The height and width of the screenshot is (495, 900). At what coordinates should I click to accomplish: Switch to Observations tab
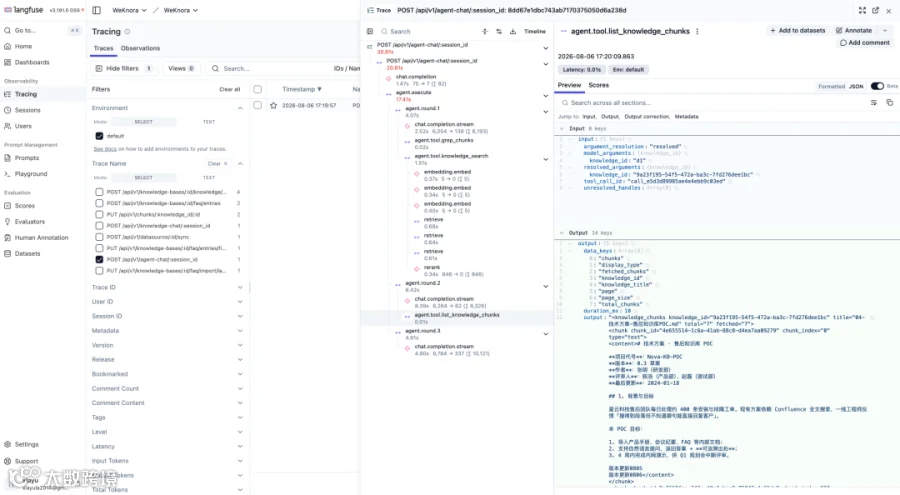point(140,48)
